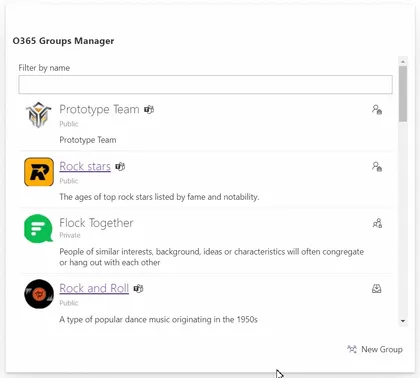
Task: Click the Teams icon beside Rock and Roll
Action: tap(139, 288)
